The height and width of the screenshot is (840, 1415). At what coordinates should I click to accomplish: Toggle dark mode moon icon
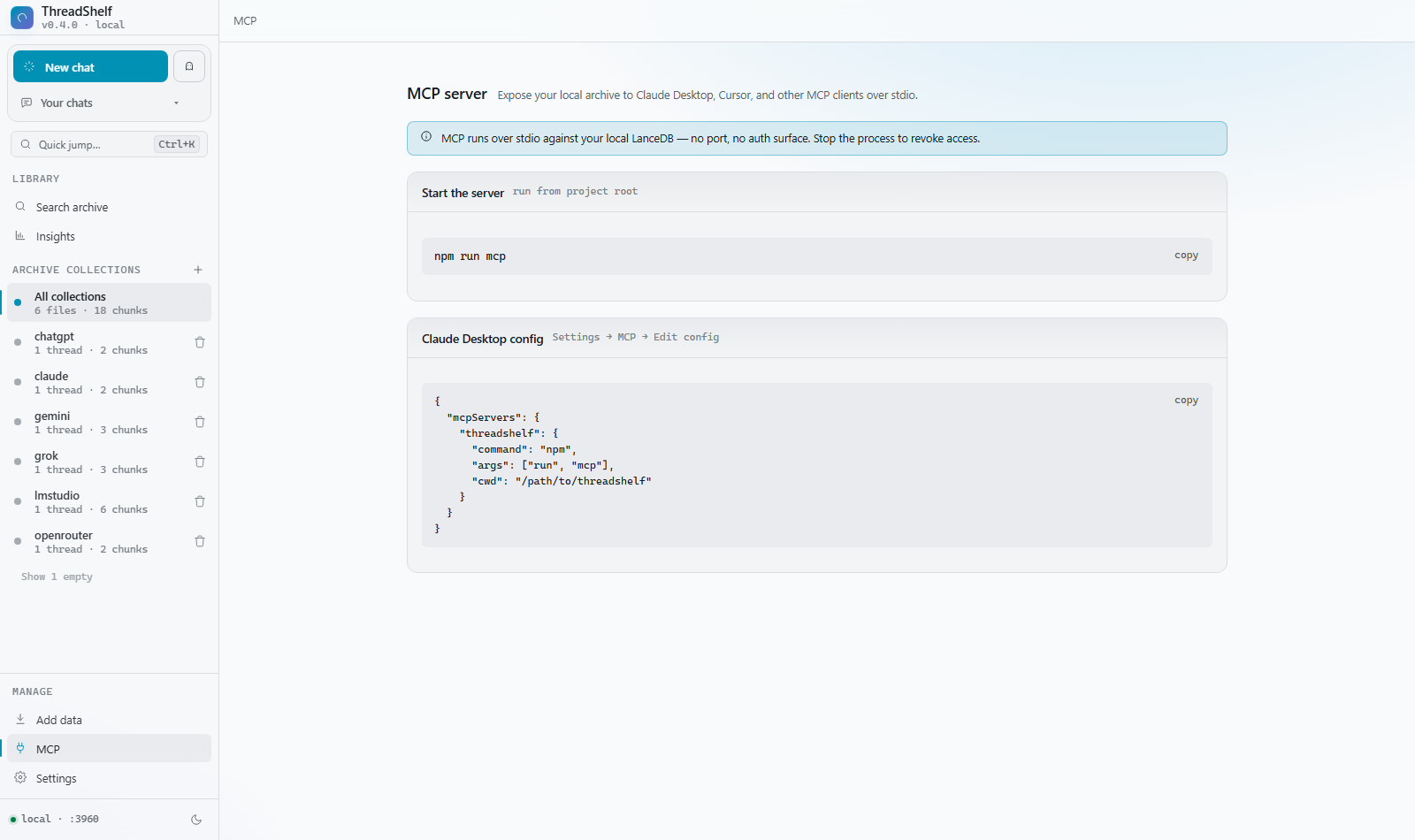tap(196, 820)
